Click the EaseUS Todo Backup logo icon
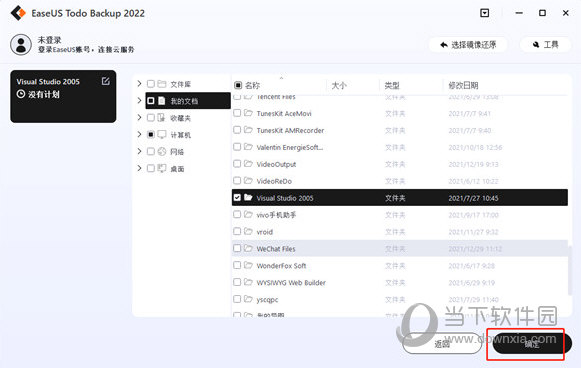Viewport: 581px width, 368px height. pos(18,13)
